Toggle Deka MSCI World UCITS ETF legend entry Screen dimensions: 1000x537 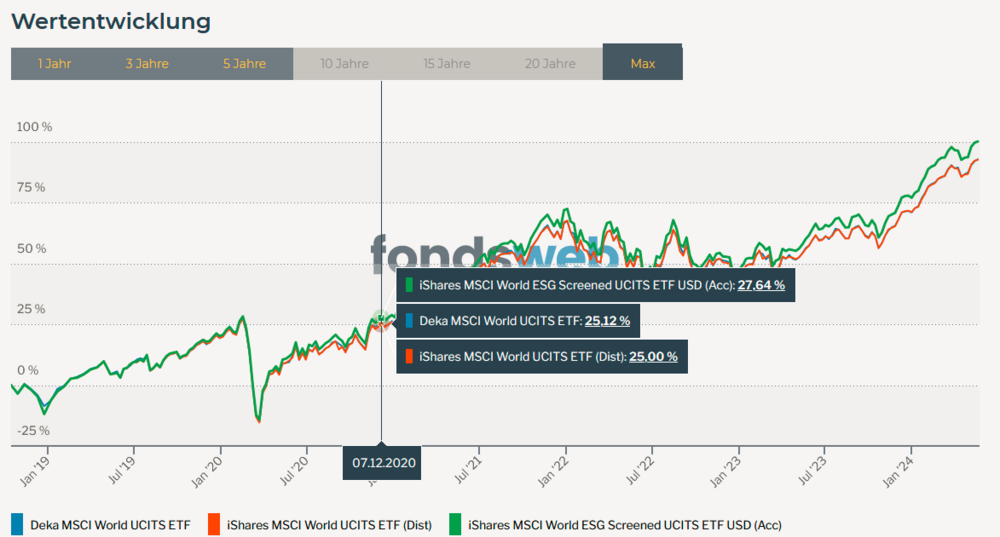[x=101, y=525]
